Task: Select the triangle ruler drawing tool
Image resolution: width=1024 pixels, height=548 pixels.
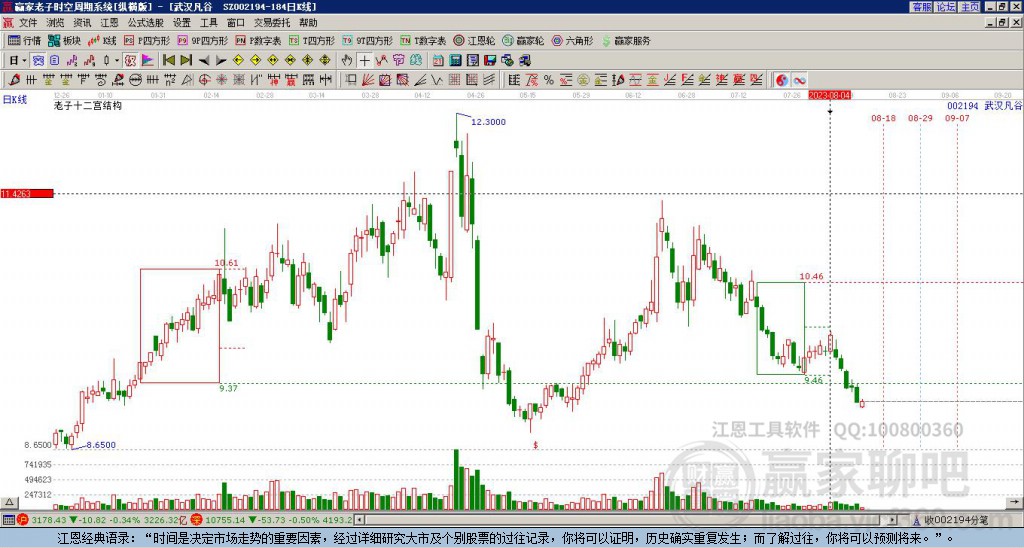Action: point(187,80)
